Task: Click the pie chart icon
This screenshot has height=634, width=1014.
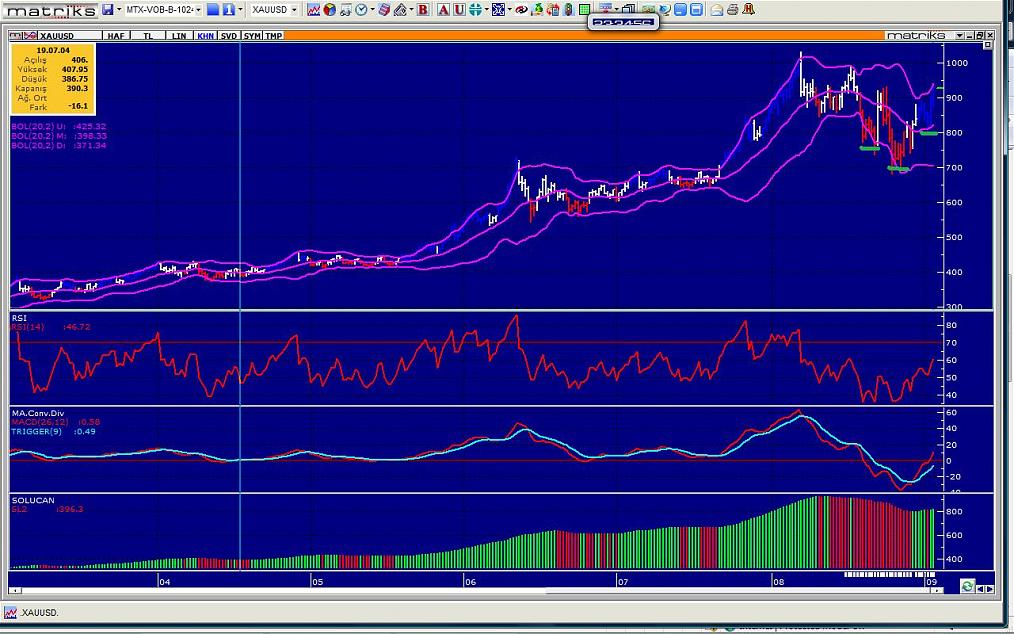Action: 330,10
